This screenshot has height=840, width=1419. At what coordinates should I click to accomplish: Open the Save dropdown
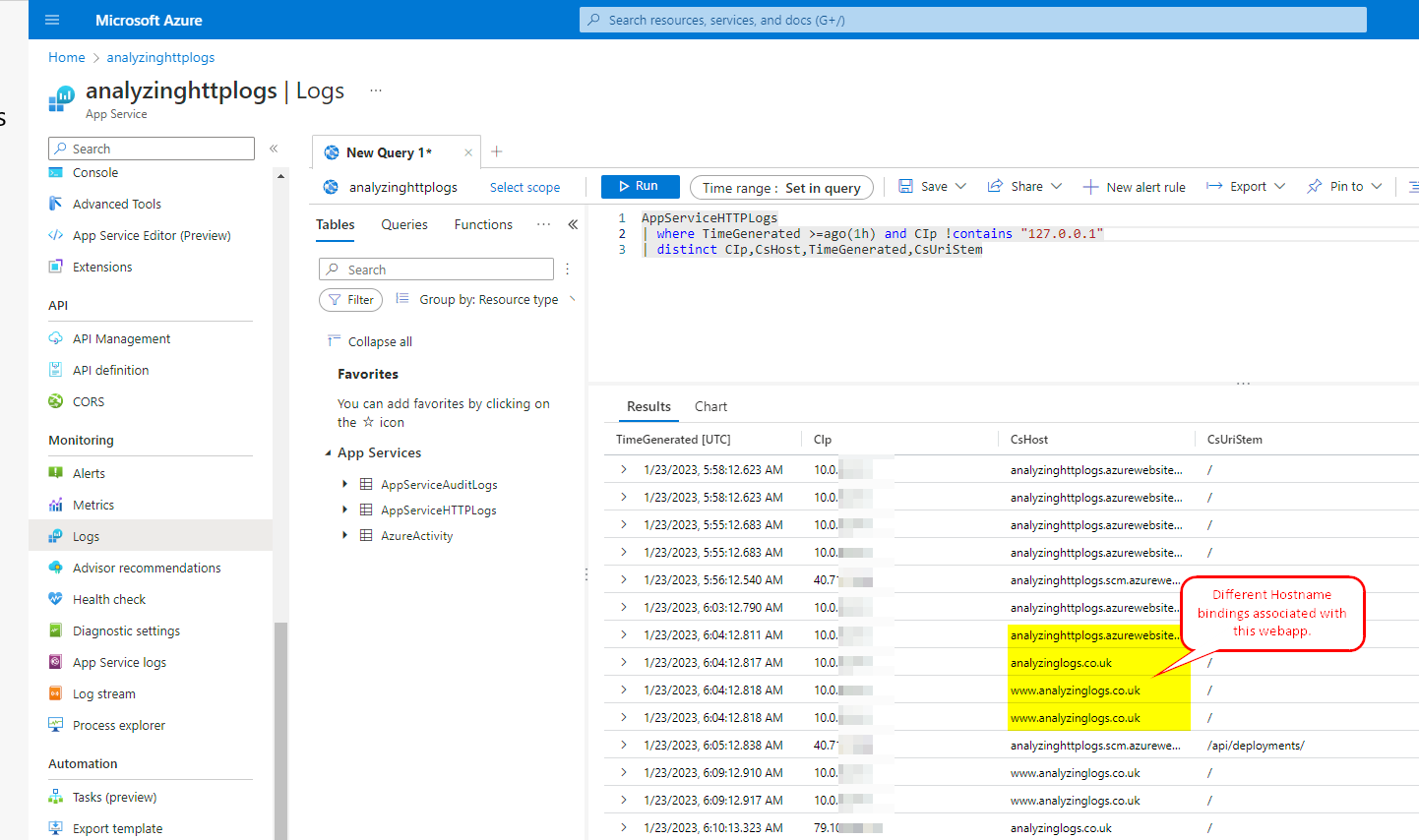[x=932, y=186]
